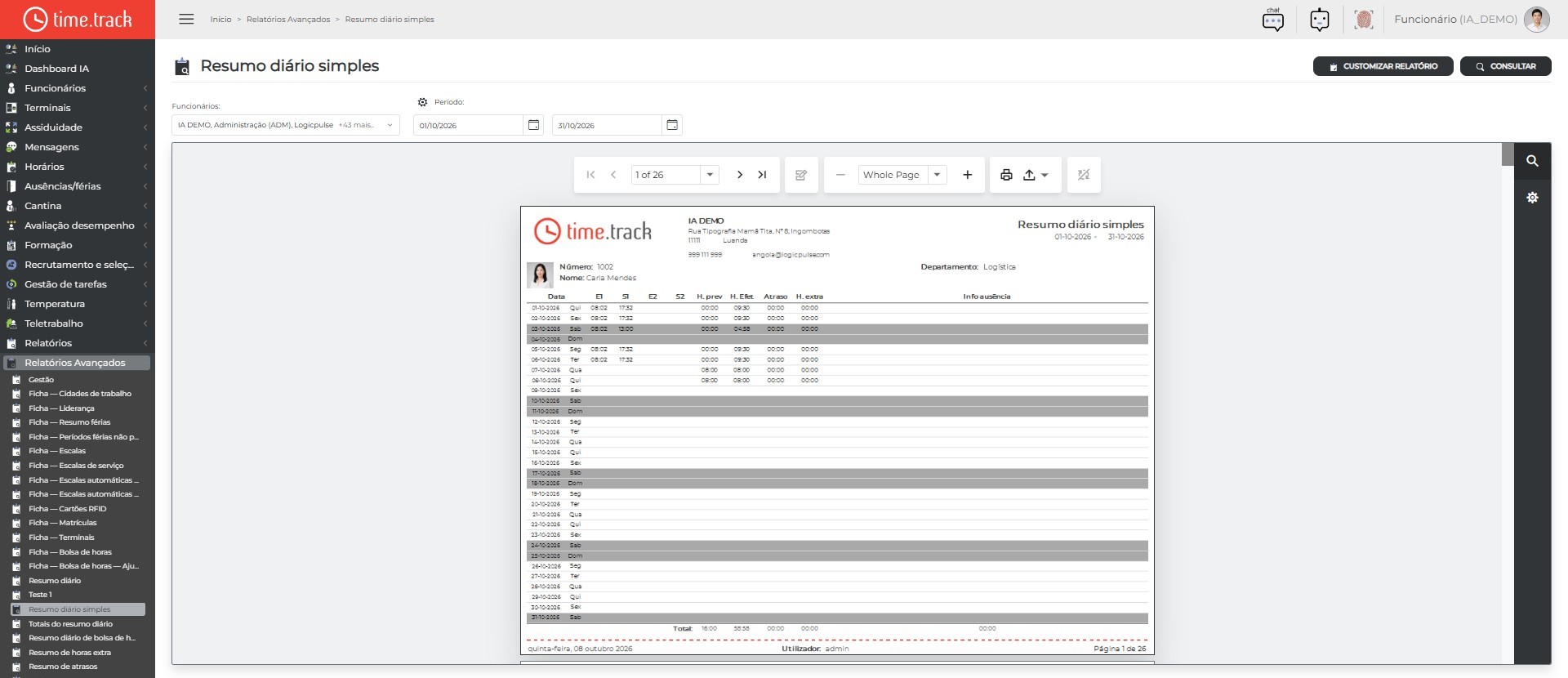Open the user profile avatar
Image resolution: width=1568 pixels, height=678 pixels.
click(1536, 19)
